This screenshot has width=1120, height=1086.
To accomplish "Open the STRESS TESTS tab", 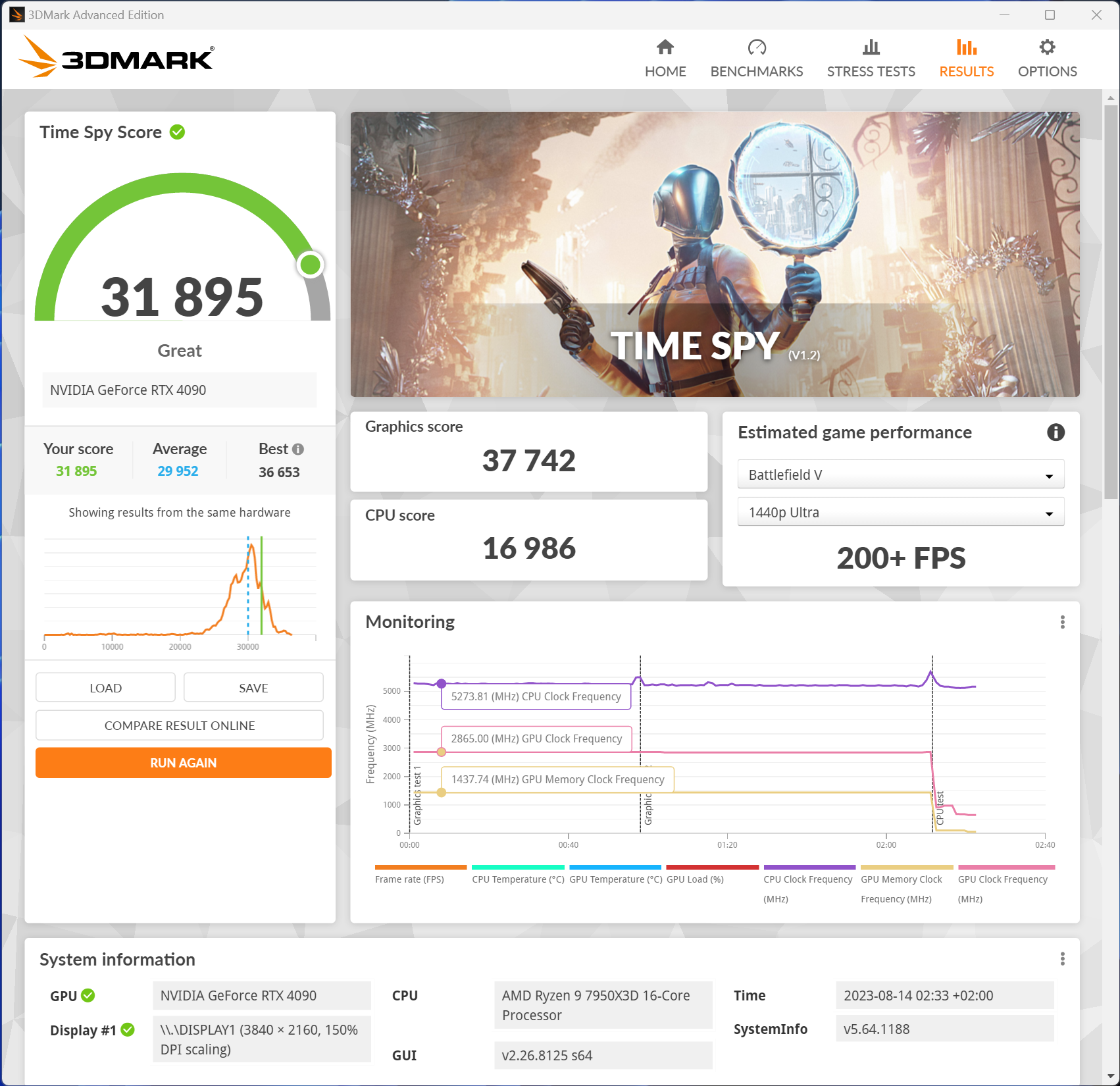I will tap(871, 59).
